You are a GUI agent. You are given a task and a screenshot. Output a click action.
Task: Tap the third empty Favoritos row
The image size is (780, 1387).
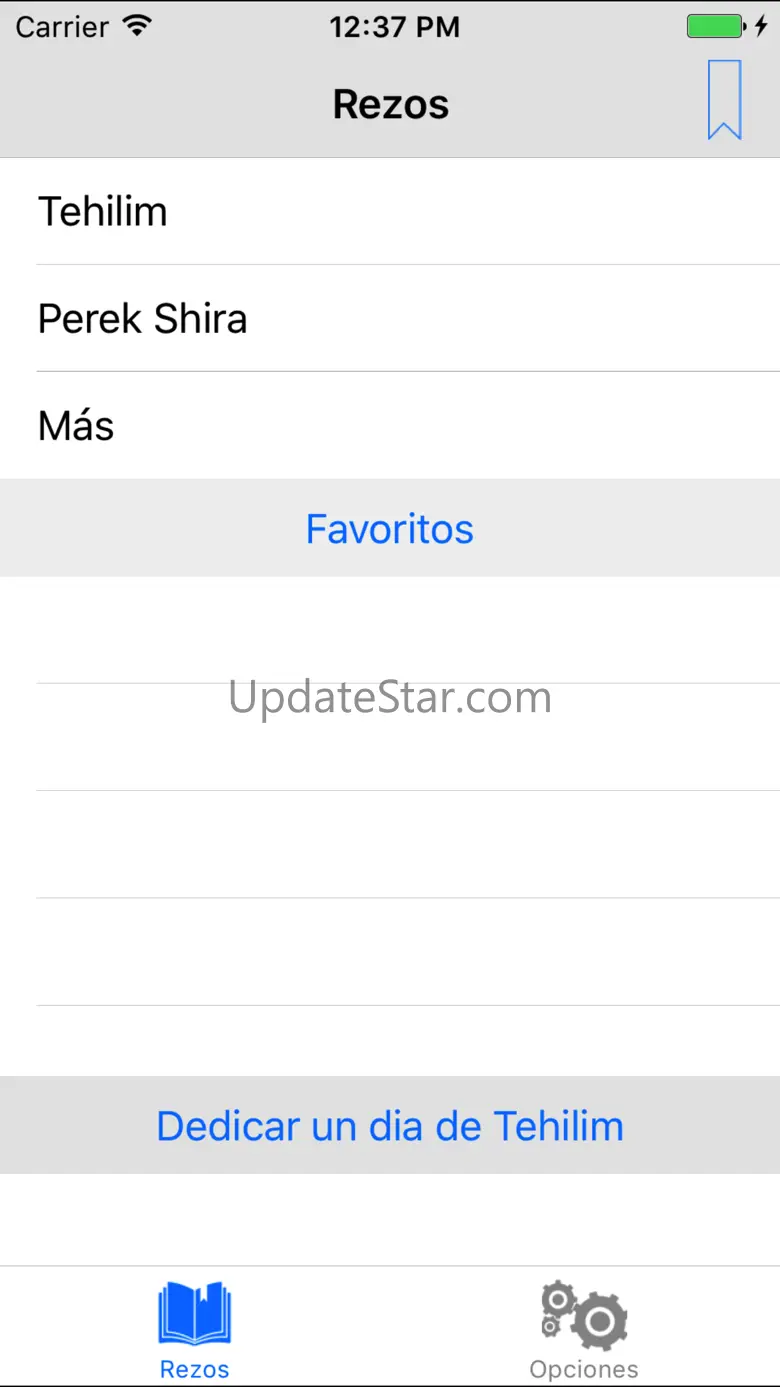point(390,844)
